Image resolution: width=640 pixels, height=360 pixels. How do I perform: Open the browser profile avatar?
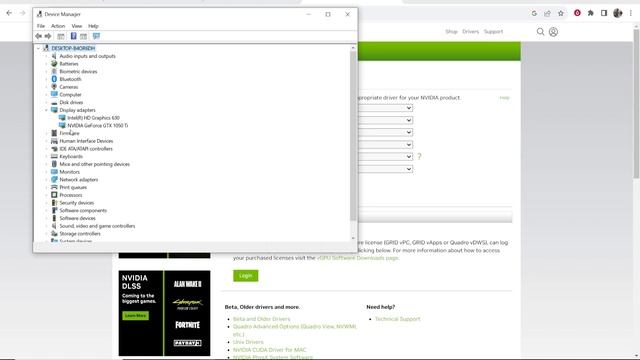(618, 13)
